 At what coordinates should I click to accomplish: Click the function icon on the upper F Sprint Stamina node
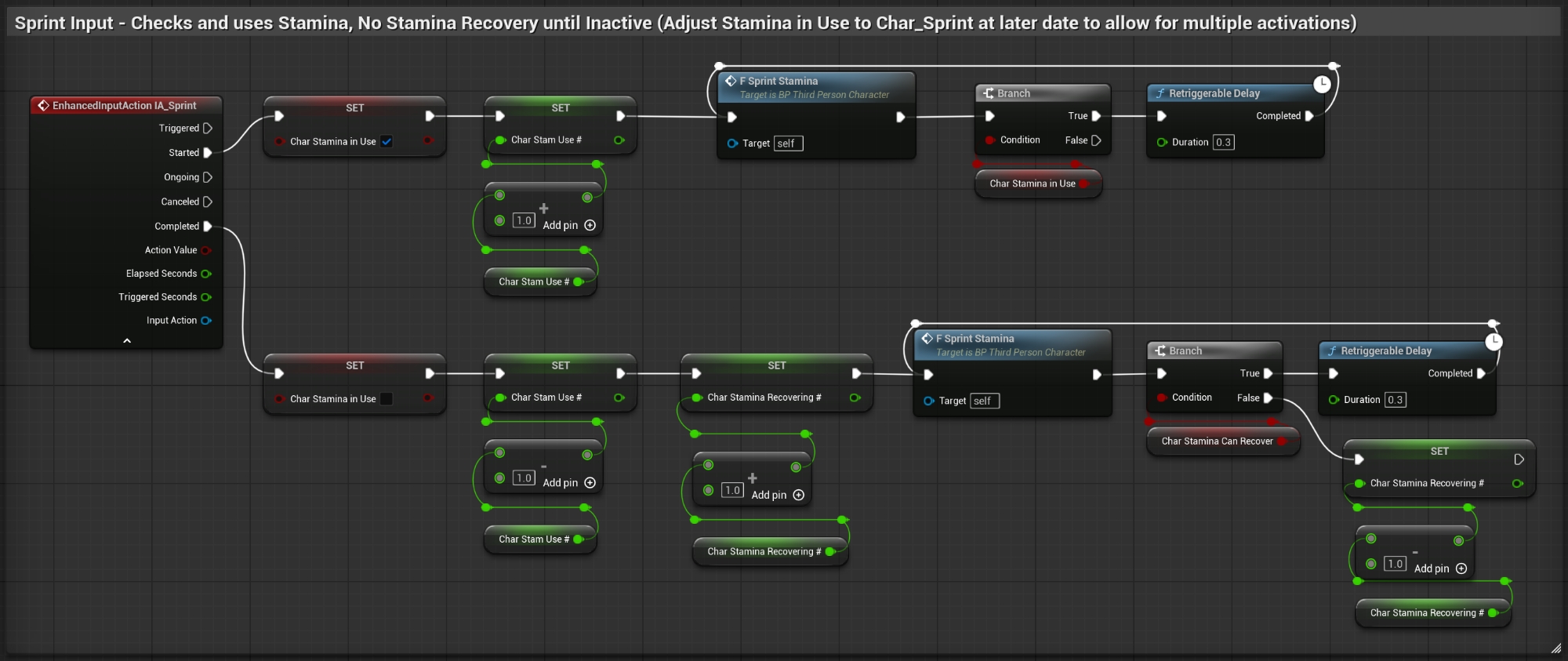[x=730, y=81]
